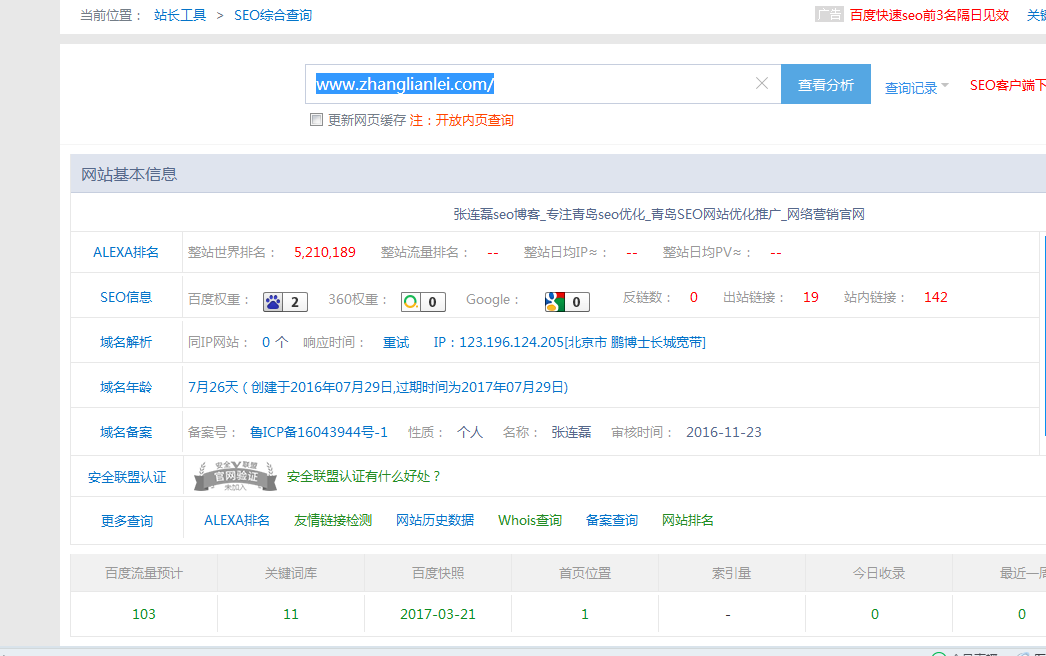Click 审核时间 value 2016-11-23

tap(724, 432)
